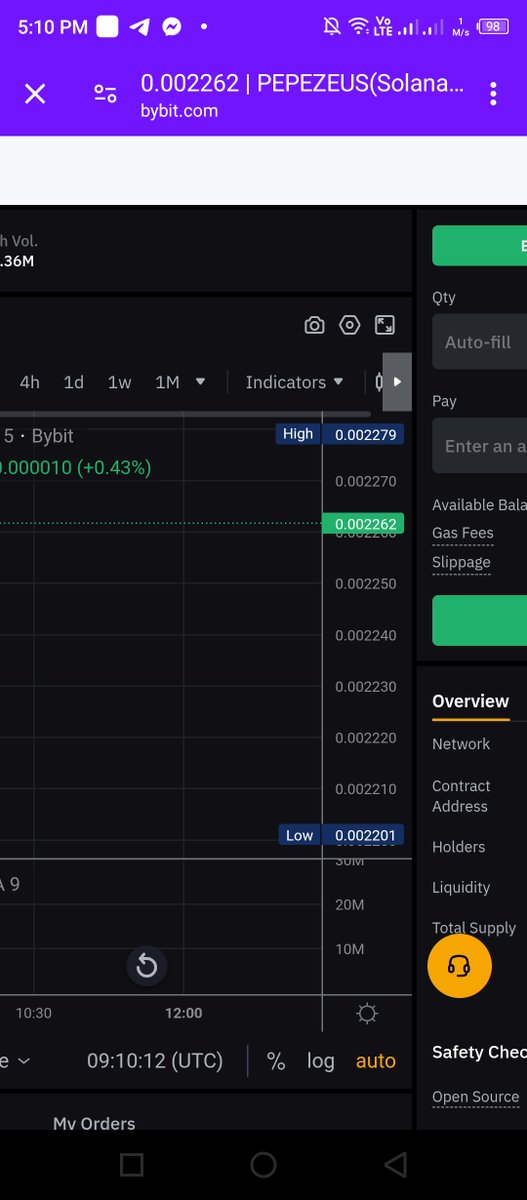This screenshot has height=1200, width=527.
Task: Click the Low price label 0.002201
Action: tap(340, 835)
